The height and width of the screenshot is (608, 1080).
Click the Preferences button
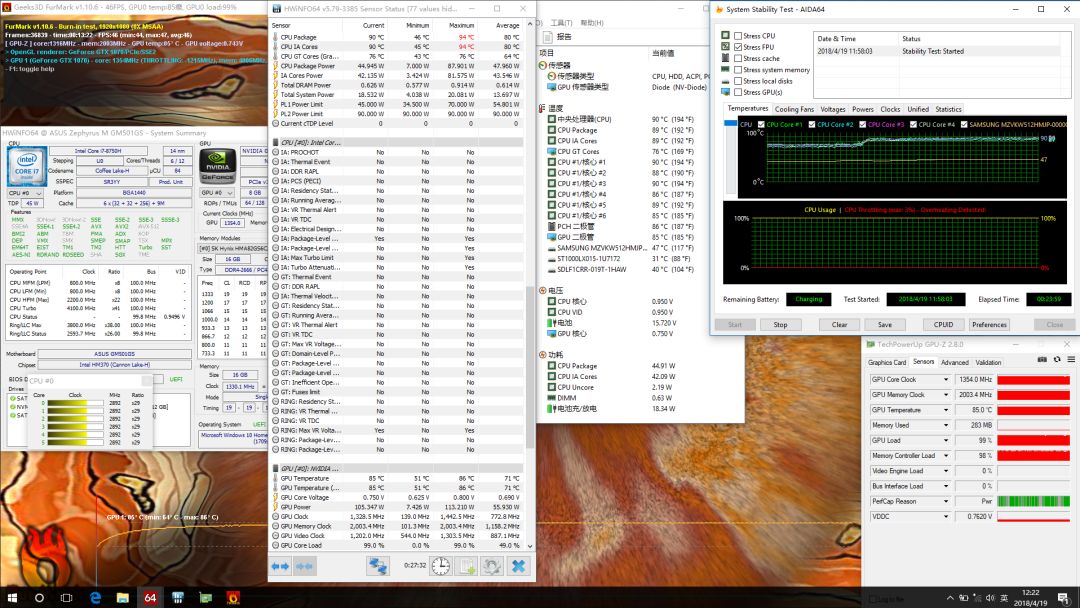click(989, 324)
